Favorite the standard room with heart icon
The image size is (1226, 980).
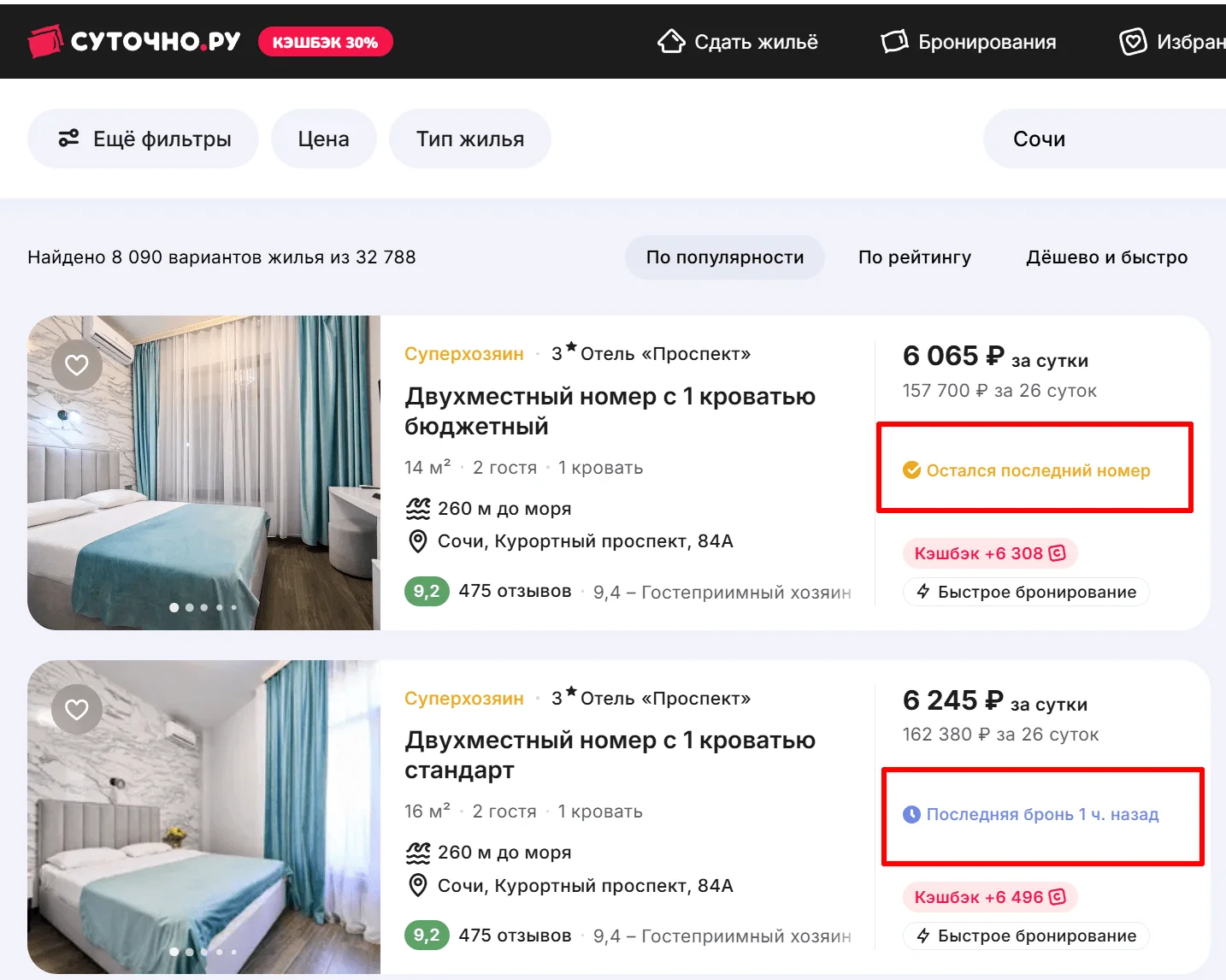pos(77,710)
